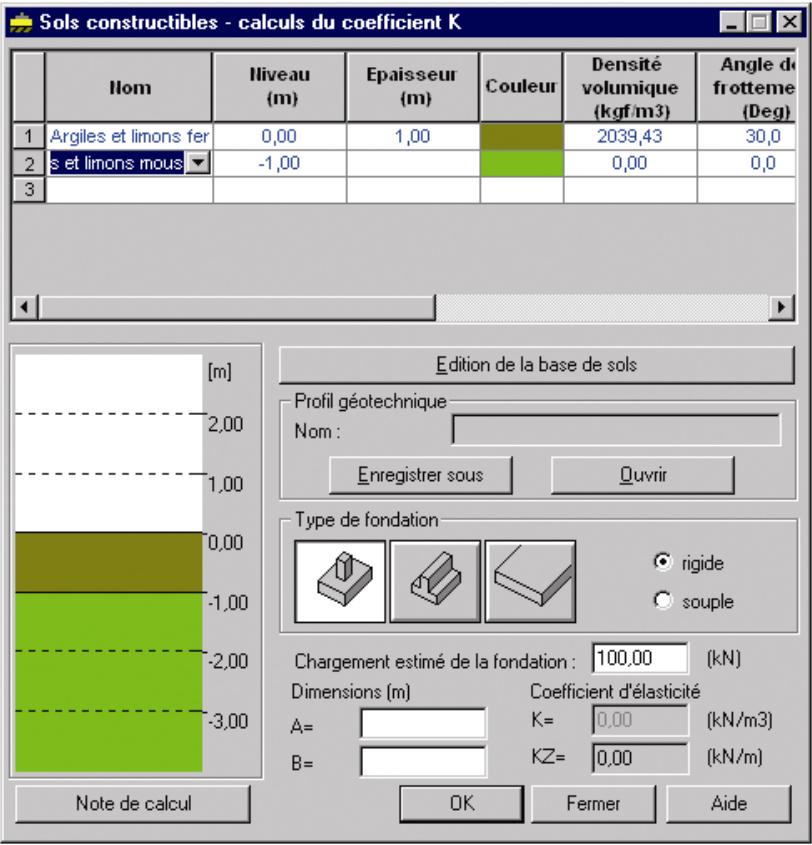This screenshot has height=845, width=812.
Task: Click the Edition de la base de sols button
Action: click(x=537, y=365)
